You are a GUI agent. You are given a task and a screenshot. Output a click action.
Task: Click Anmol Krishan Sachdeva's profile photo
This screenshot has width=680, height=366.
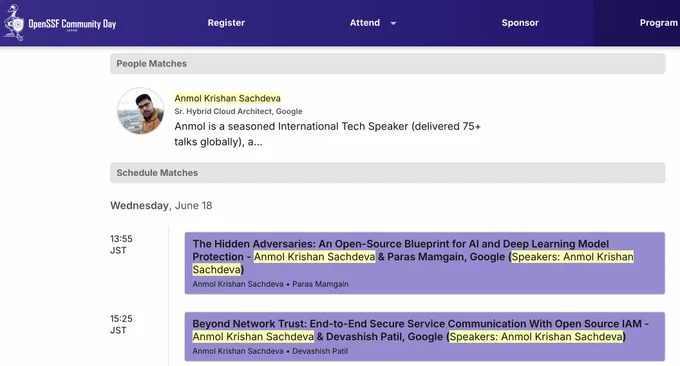(141, 111)
